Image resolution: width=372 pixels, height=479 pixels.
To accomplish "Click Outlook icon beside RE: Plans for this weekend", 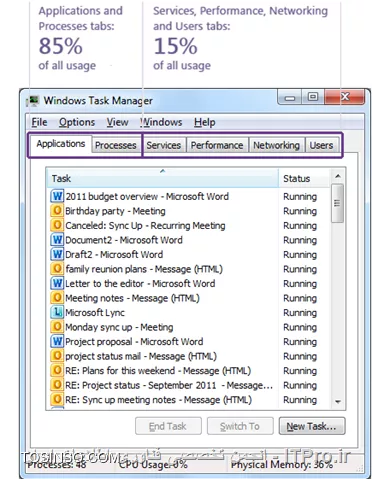I will 57,370.
